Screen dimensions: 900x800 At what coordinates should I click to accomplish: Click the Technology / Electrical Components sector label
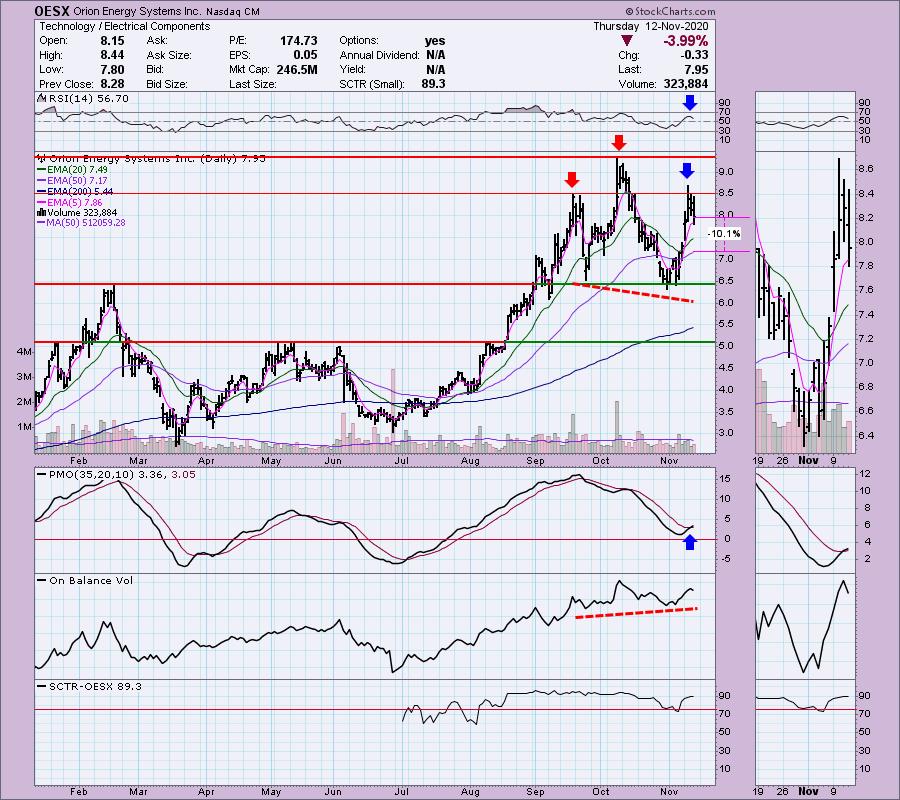click(125, 26)
